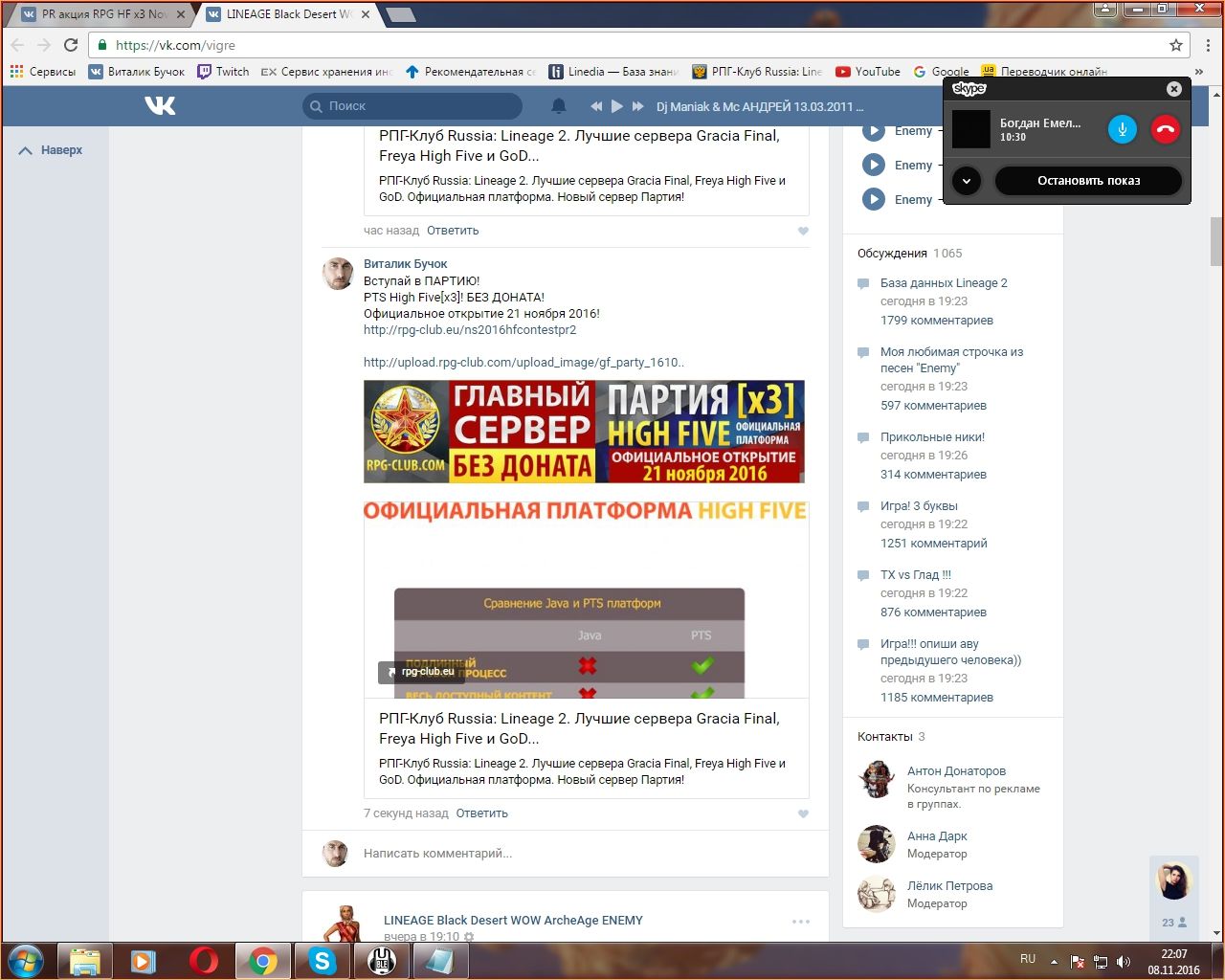
Task: Go back to the previous page
Action: point(17,45)
